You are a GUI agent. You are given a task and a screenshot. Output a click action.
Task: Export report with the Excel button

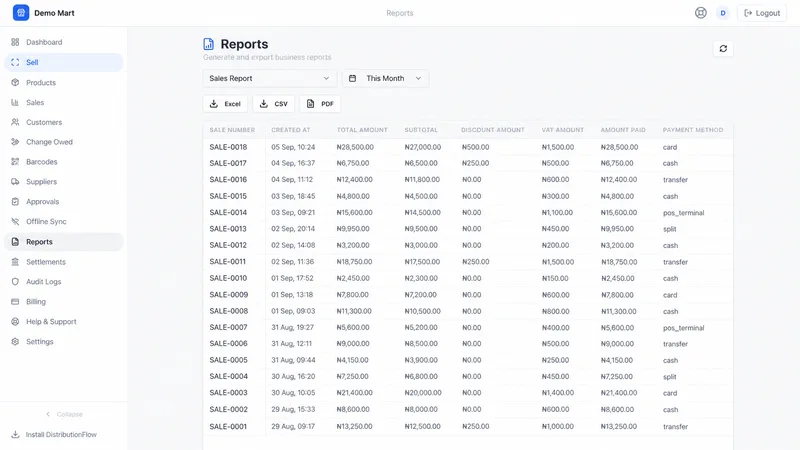225,104
